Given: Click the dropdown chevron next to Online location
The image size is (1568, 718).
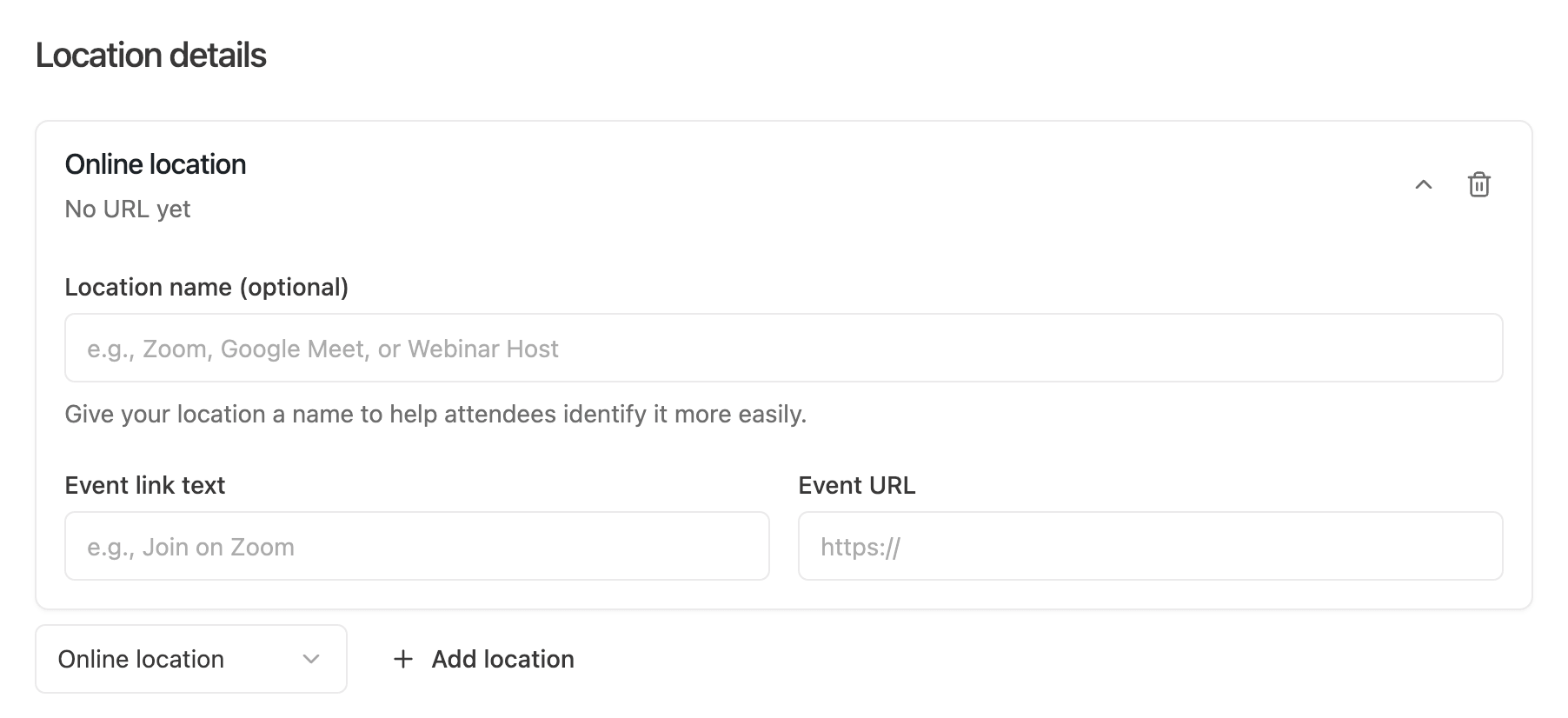Looking at the screenshot, I should click(x=311, y=659).
